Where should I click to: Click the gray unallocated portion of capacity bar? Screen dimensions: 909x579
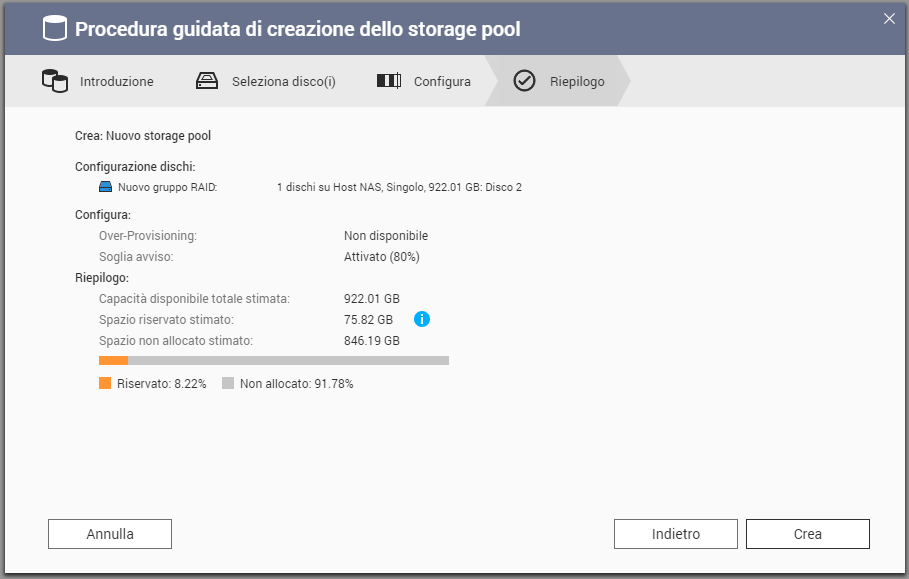click(288, 360)
